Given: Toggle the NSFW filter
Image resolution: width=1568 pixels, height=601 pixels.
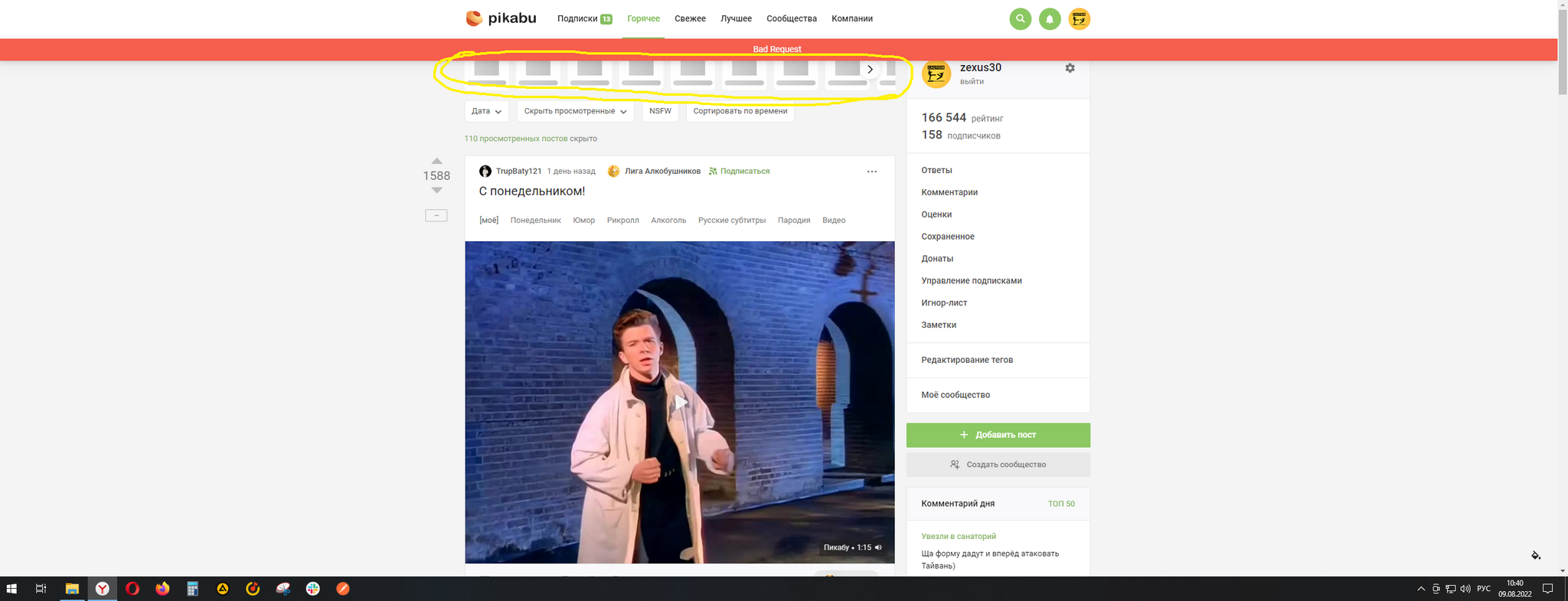Looking at the screenshot, I should coord(660,111).
